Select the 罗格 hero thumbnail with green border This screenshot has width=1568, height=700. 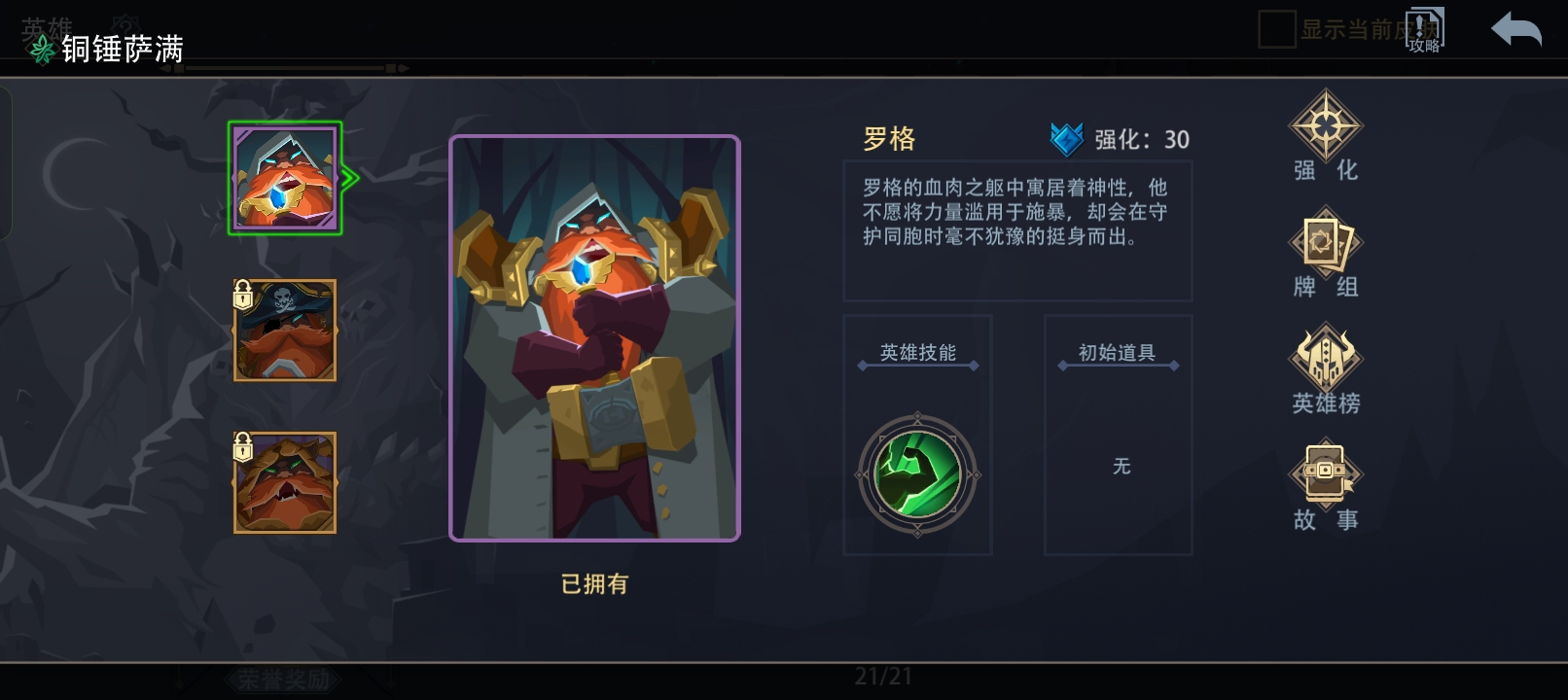click(285, 178)
